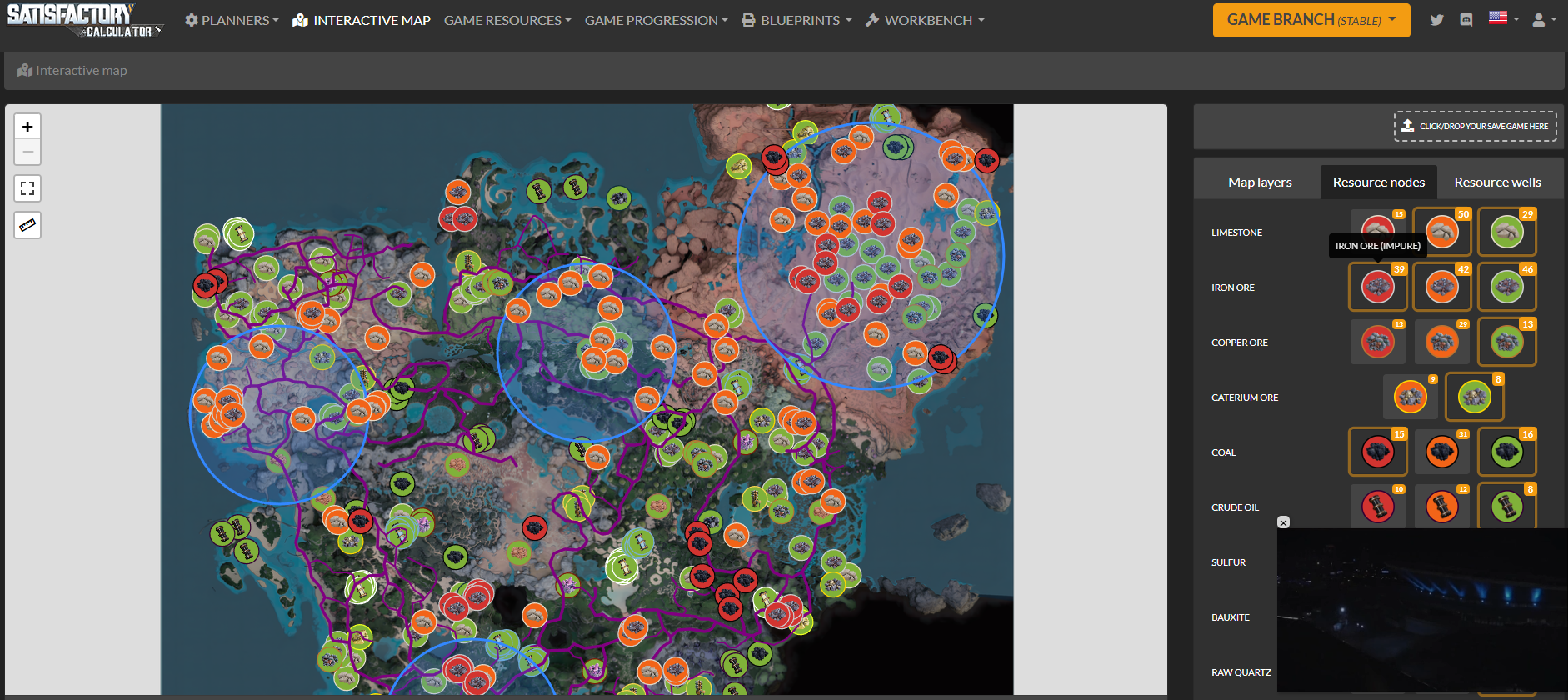Go to Satisfactory Calculator home logo

point(83,21)
